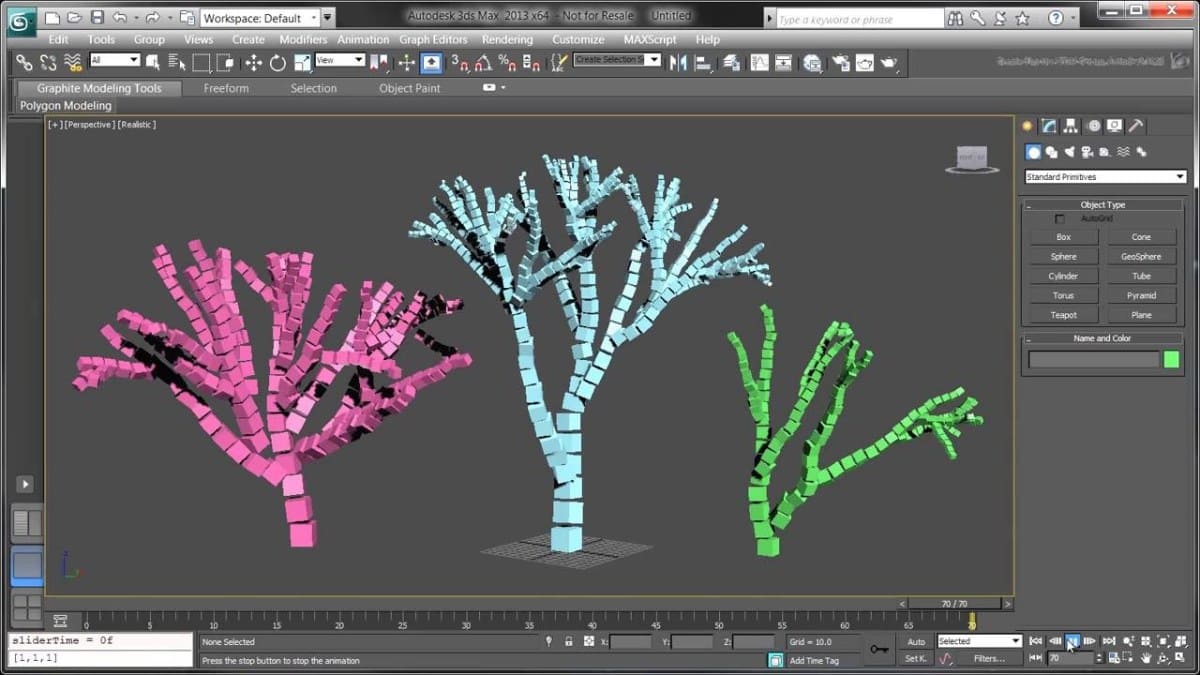This screenshot has height=675, width=1200.
Task: Activate the Pan View hand icon
Action: [1146, 657]
